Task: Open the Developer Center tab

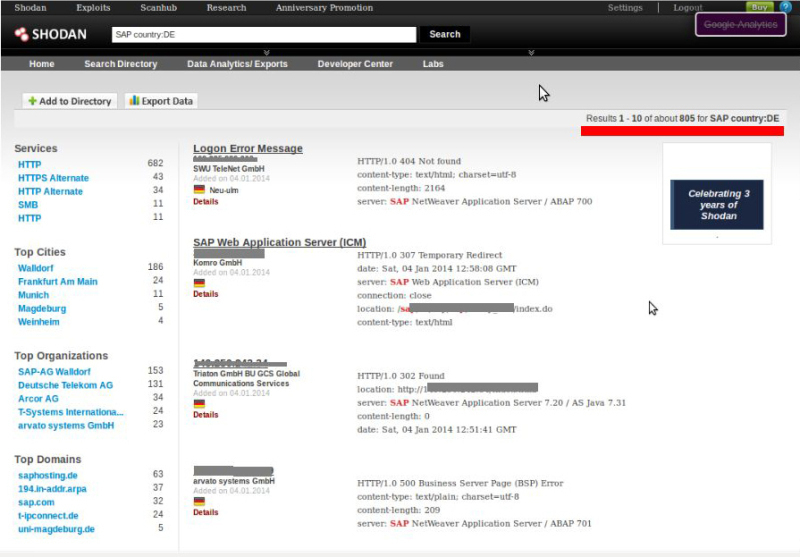Action: (355, 64)
